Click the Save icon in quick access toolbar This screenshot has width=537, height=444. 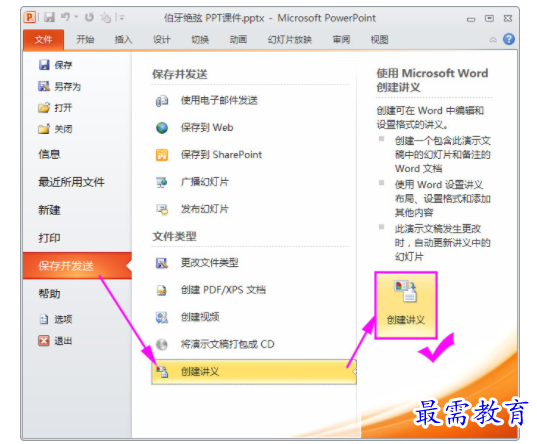[49, 17]
